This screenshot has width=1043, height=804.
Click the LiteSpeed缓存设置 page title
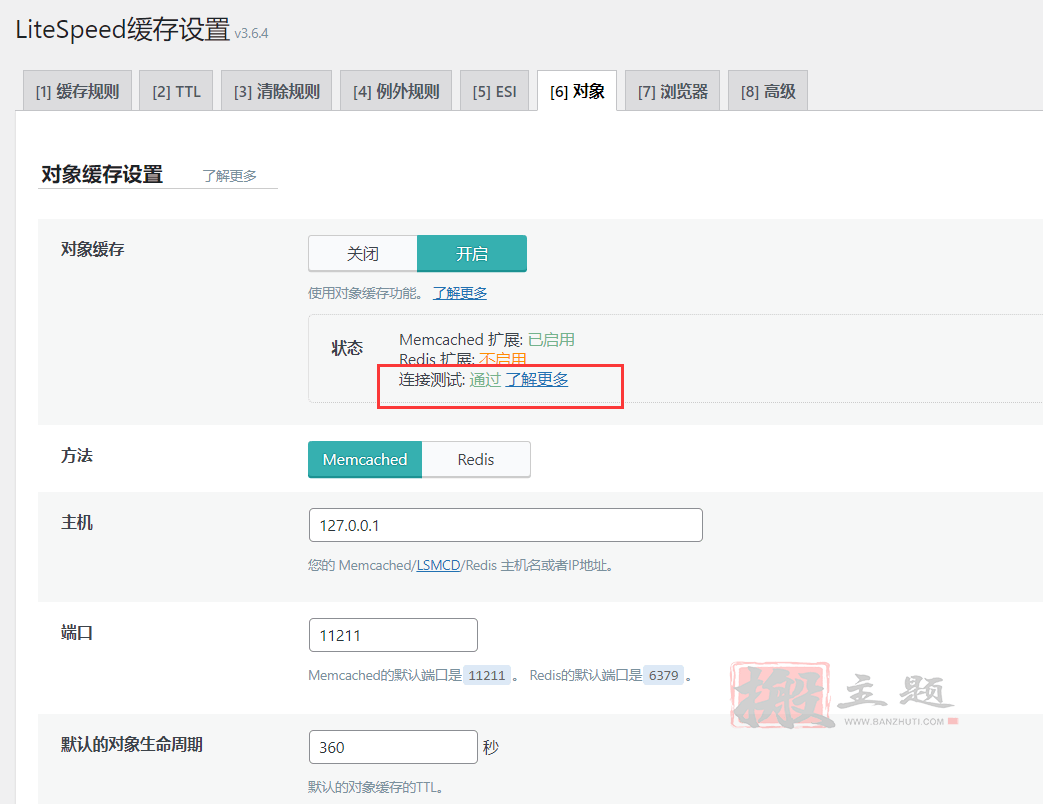122,30
